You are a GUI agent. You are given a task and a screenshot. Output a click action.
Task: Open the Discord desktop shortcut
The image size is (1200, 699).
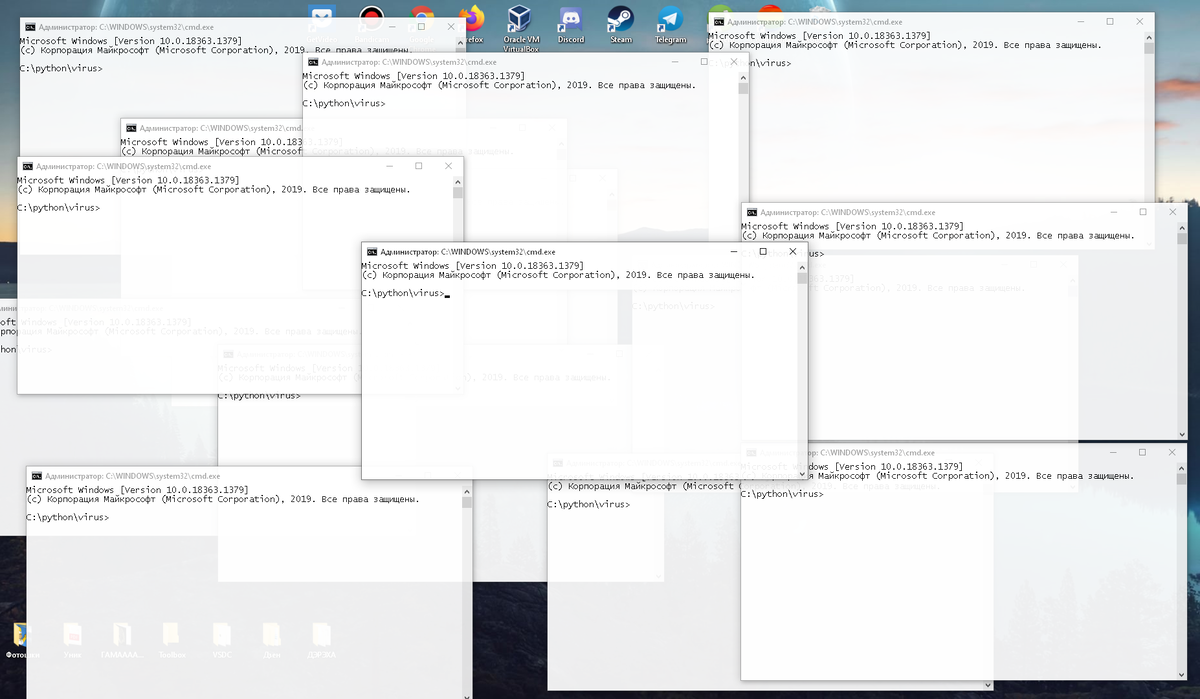pyautogui.click(x=571, y=24)
